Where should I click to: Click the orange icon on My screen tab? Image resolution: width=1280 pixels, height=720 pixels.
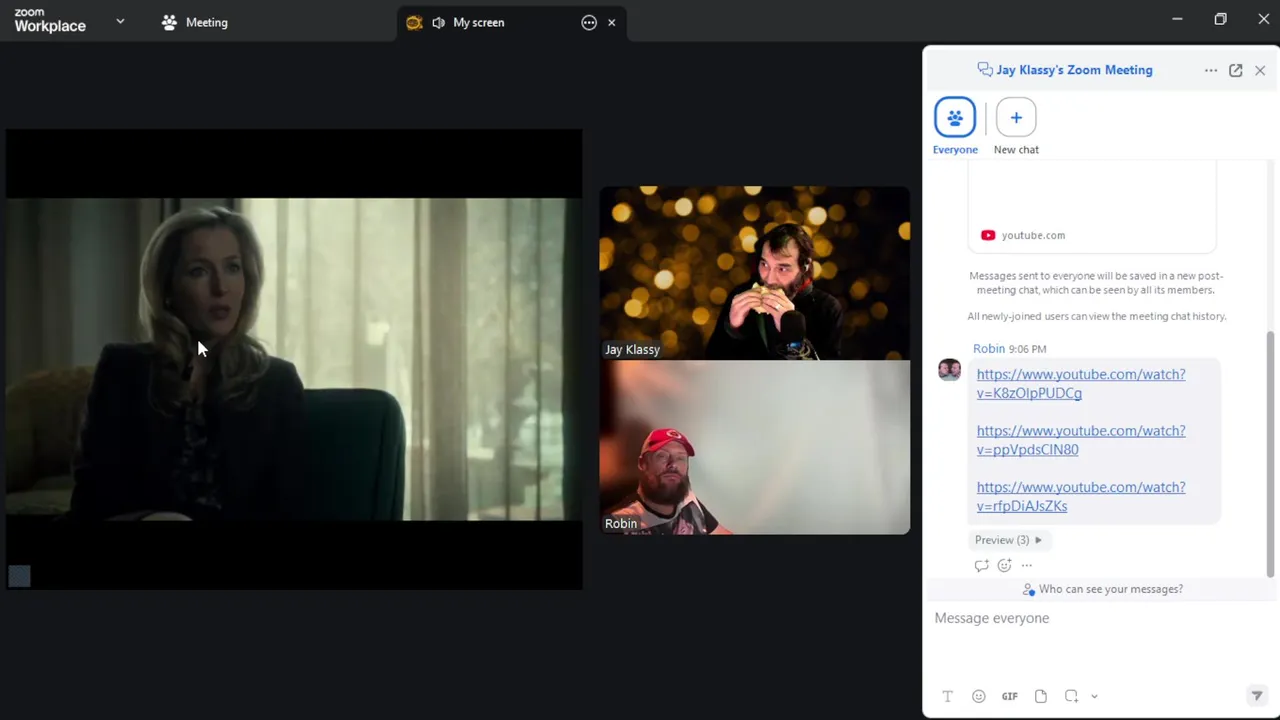tap(414, 22)
